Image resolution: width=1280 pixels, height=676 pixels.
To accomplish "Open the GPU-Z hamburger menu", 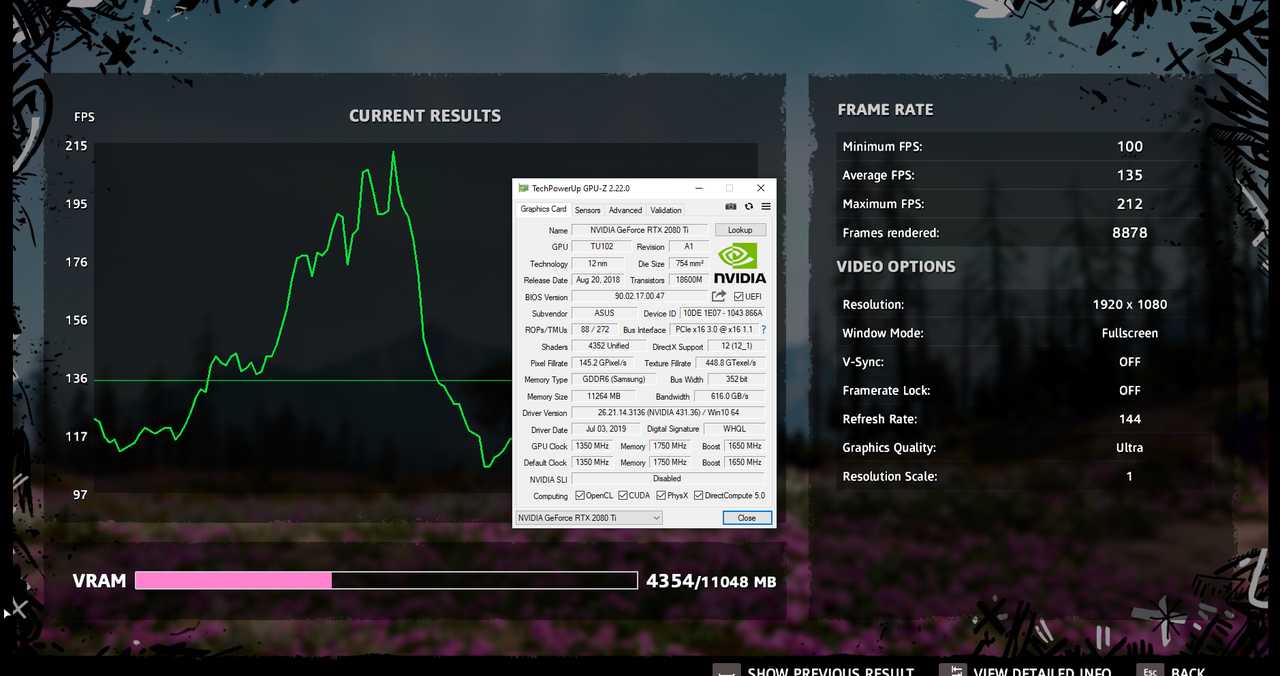I will click(x=766, y=207).
